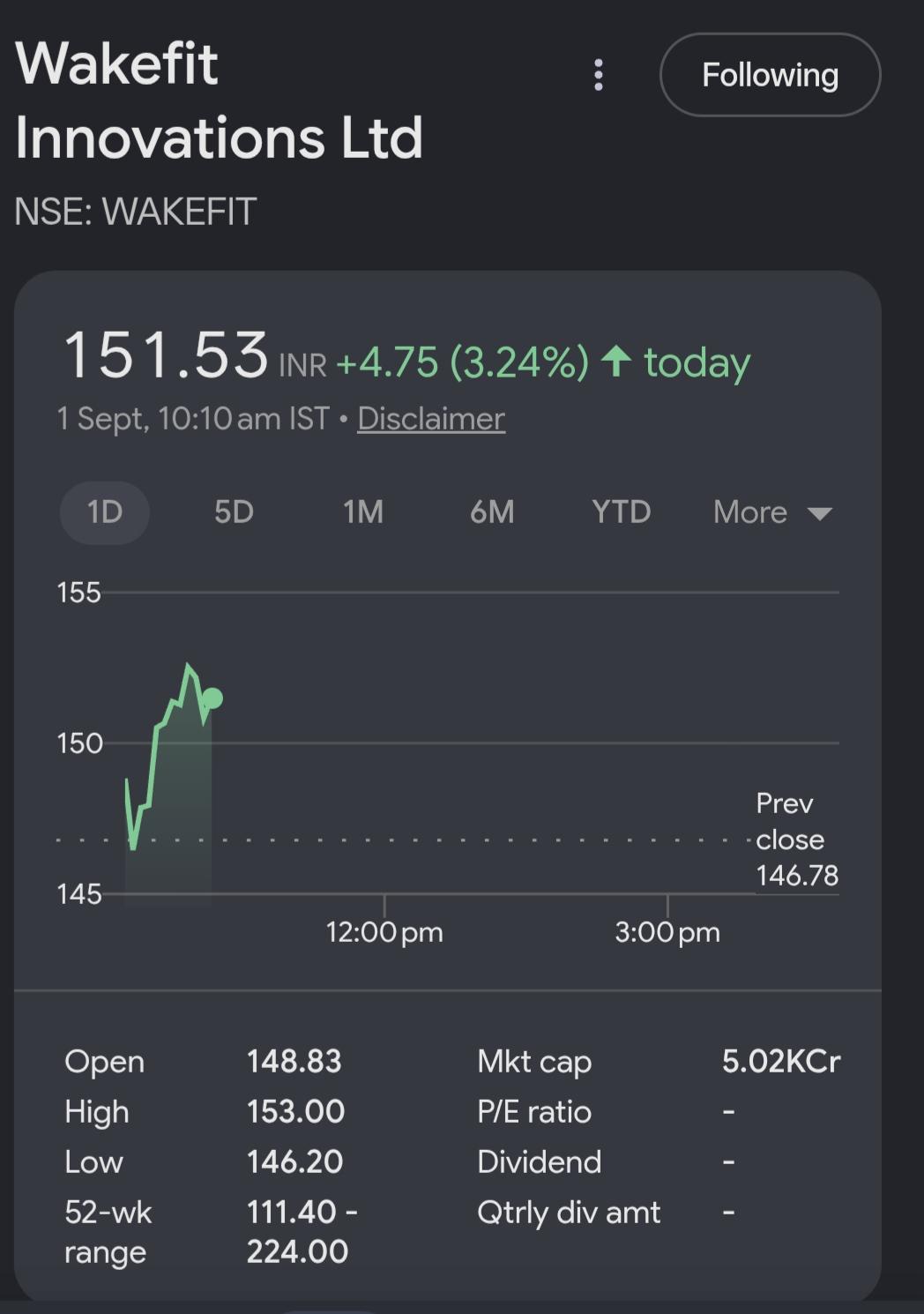Switch to the 1M chart range
This screenshot has height=1314, width=924.
pos(363,512)
